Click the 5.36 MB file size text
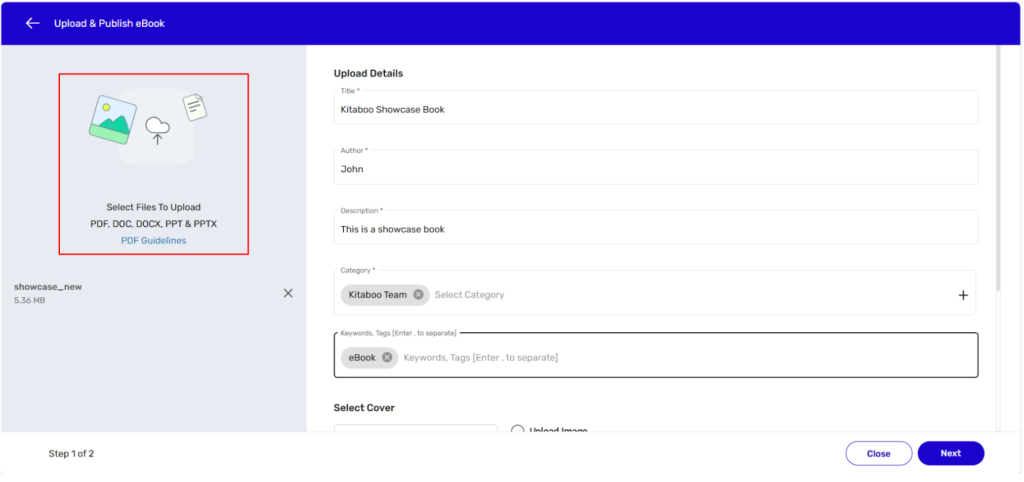 click(29, 301)
